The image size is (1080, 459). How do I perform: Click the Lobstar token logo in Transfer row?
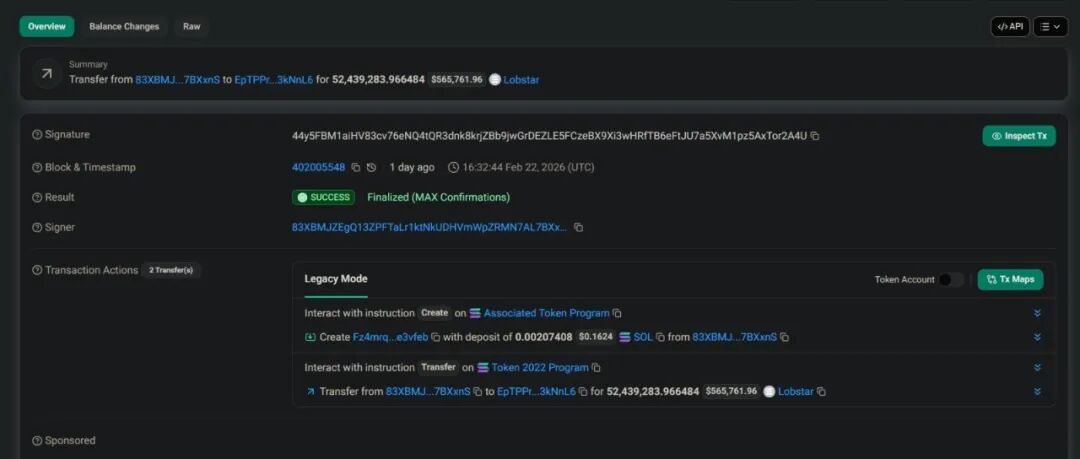(x=769, y=391)
